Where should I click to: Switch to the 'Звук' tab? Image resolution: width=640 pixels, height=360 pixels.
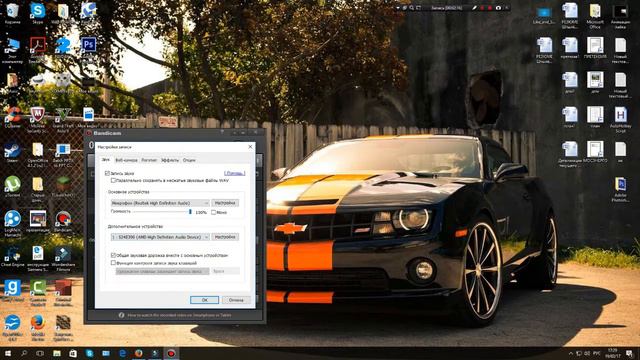tap(106, 160)
